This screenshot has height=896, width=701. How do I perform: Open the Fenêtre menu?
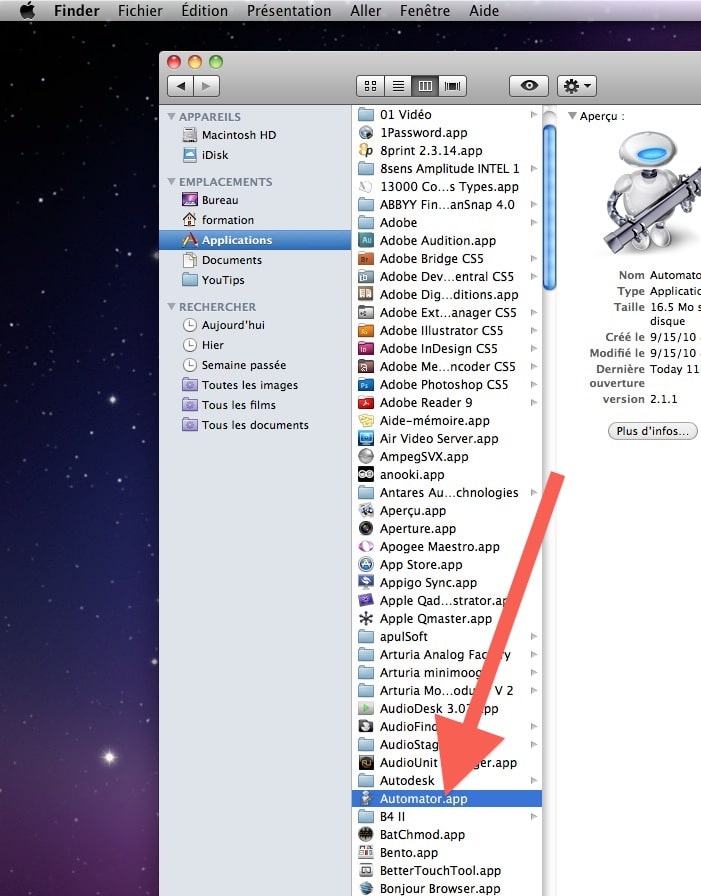pos(425,11)
